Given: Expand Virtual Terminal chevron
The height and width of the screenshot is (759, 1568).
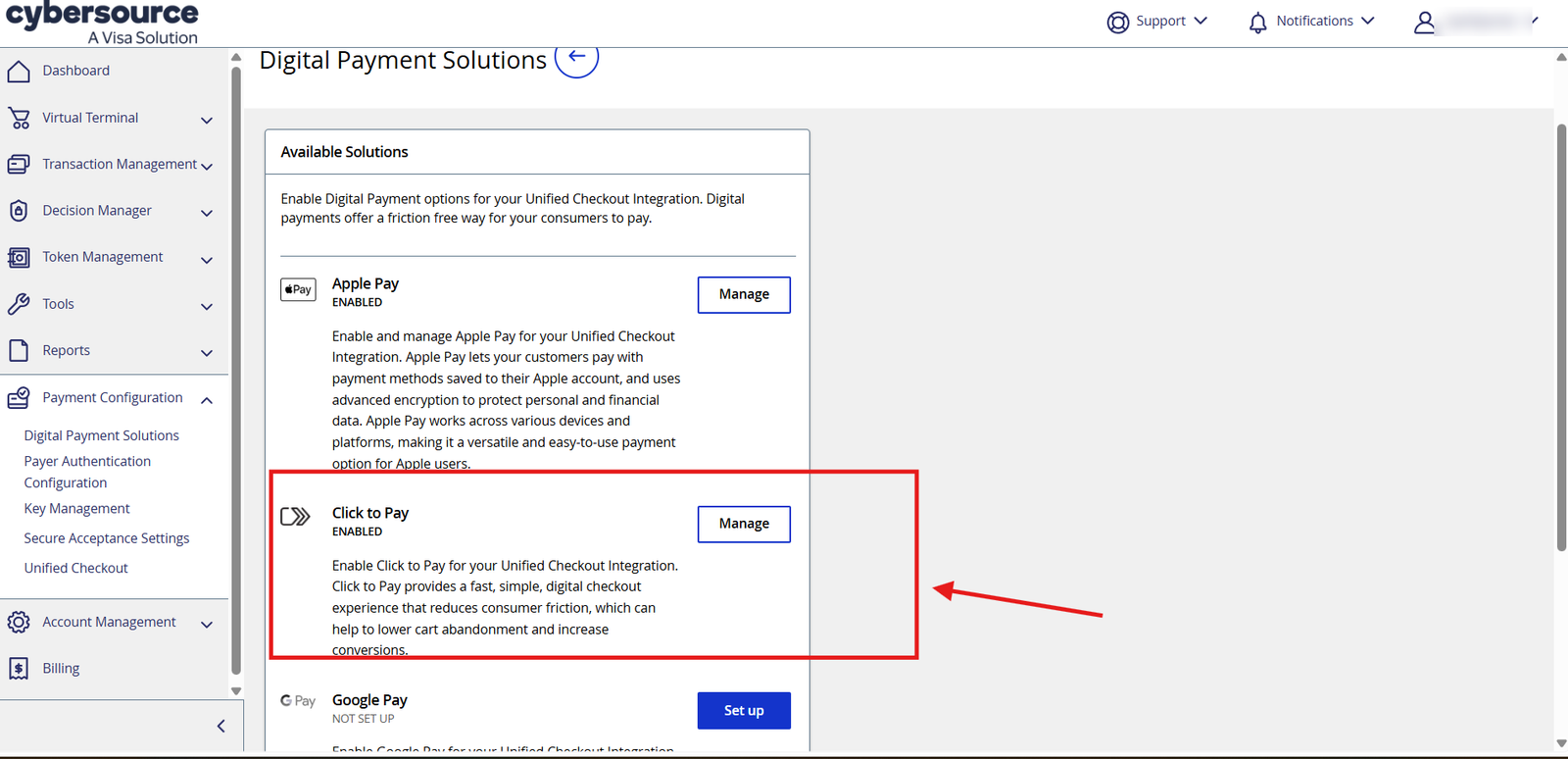Looking at the screenshot, I should (207, 120).
